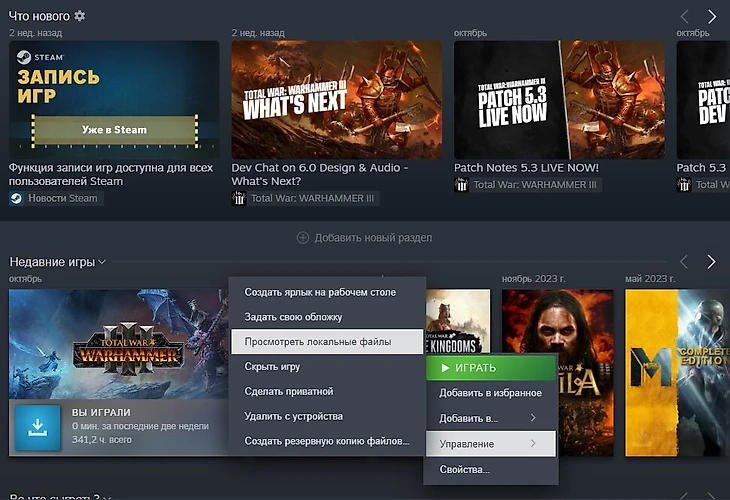Go to previous news with top left arrow
This screenshot has width=730, height=500.
click(x=684, y=17)
